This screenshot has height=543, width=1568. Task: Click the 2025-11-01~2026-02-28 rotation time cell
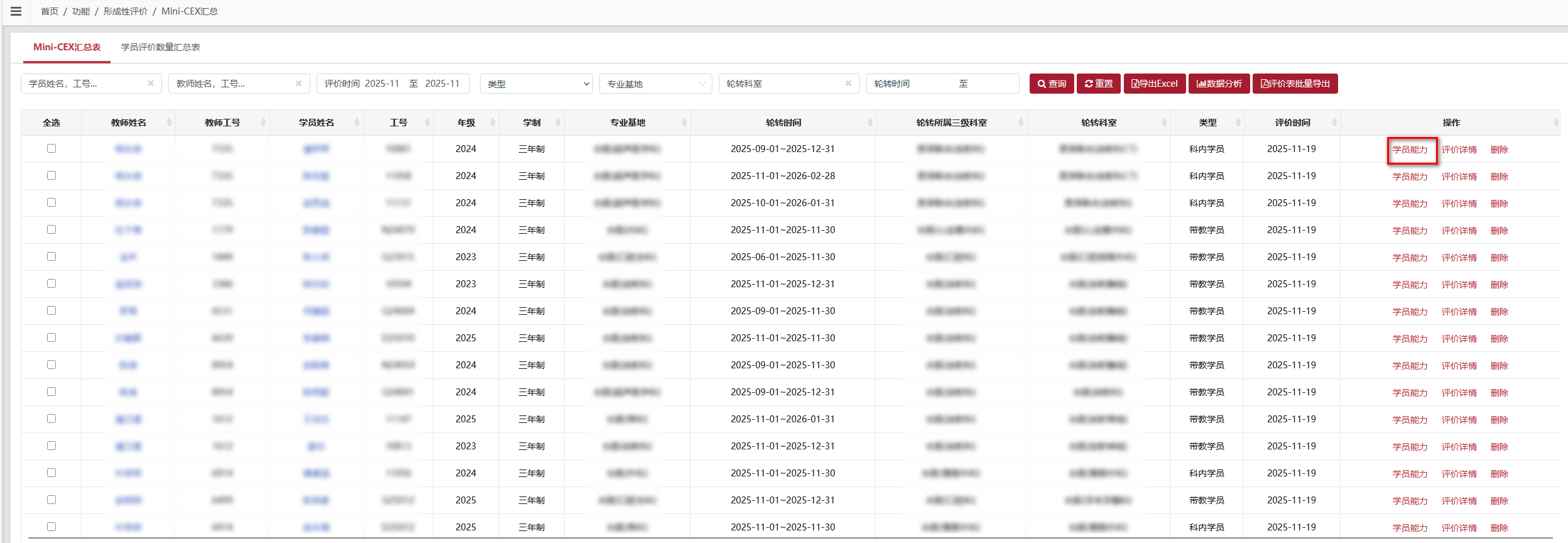[x=783, y=176]
